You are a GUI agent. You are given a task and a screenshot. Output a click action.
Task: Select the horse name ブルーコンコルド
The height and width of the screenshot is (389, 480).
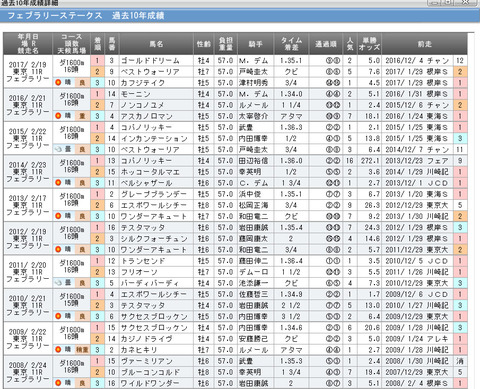click(150, 372)
